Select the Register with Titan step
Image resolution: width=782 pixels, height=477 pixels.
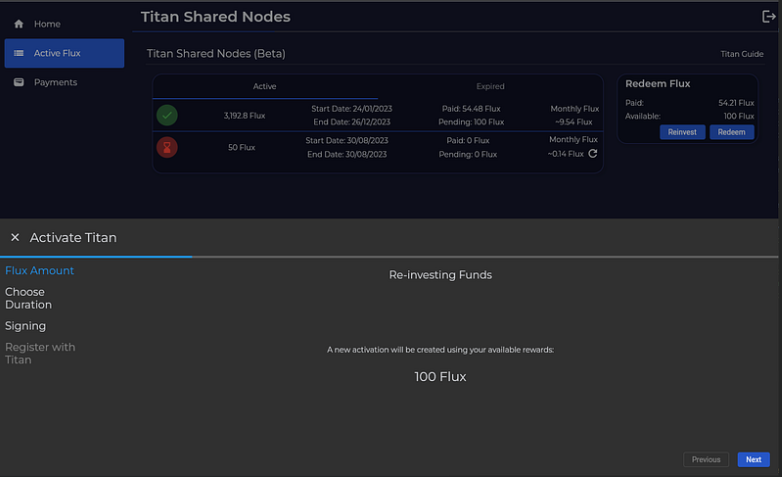pos(40,353)
